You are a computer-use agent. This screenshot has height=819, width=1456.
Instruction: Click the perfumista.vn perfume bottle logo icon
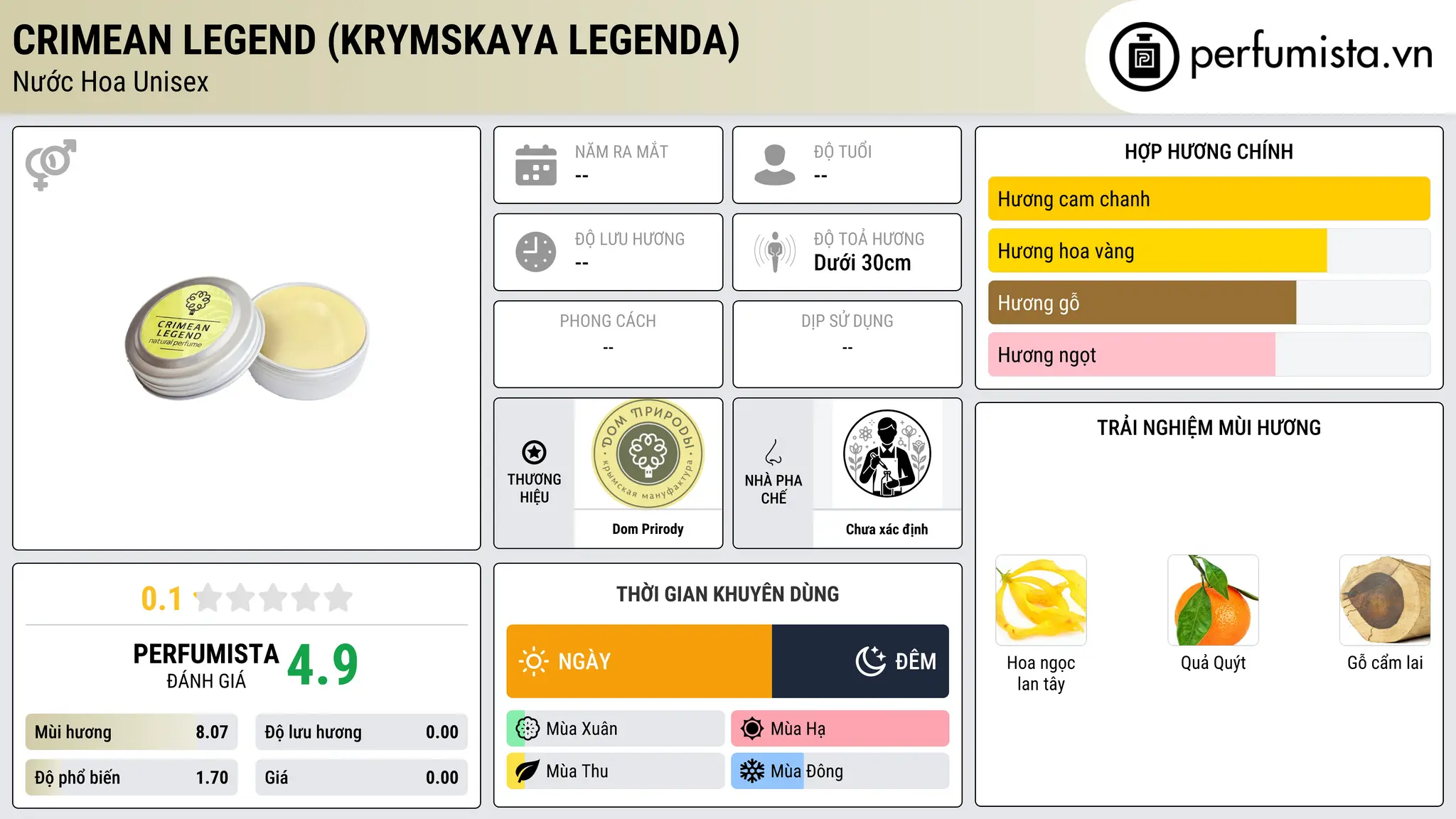click(1144, 57)
